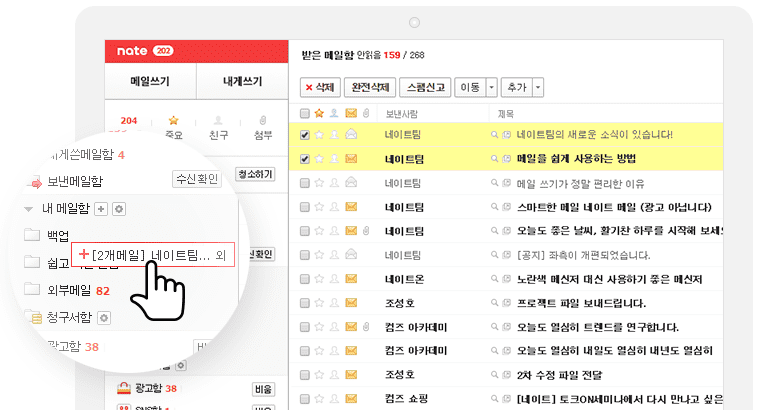Open the 외부메일 82 folder

click(x=78, y=291)
